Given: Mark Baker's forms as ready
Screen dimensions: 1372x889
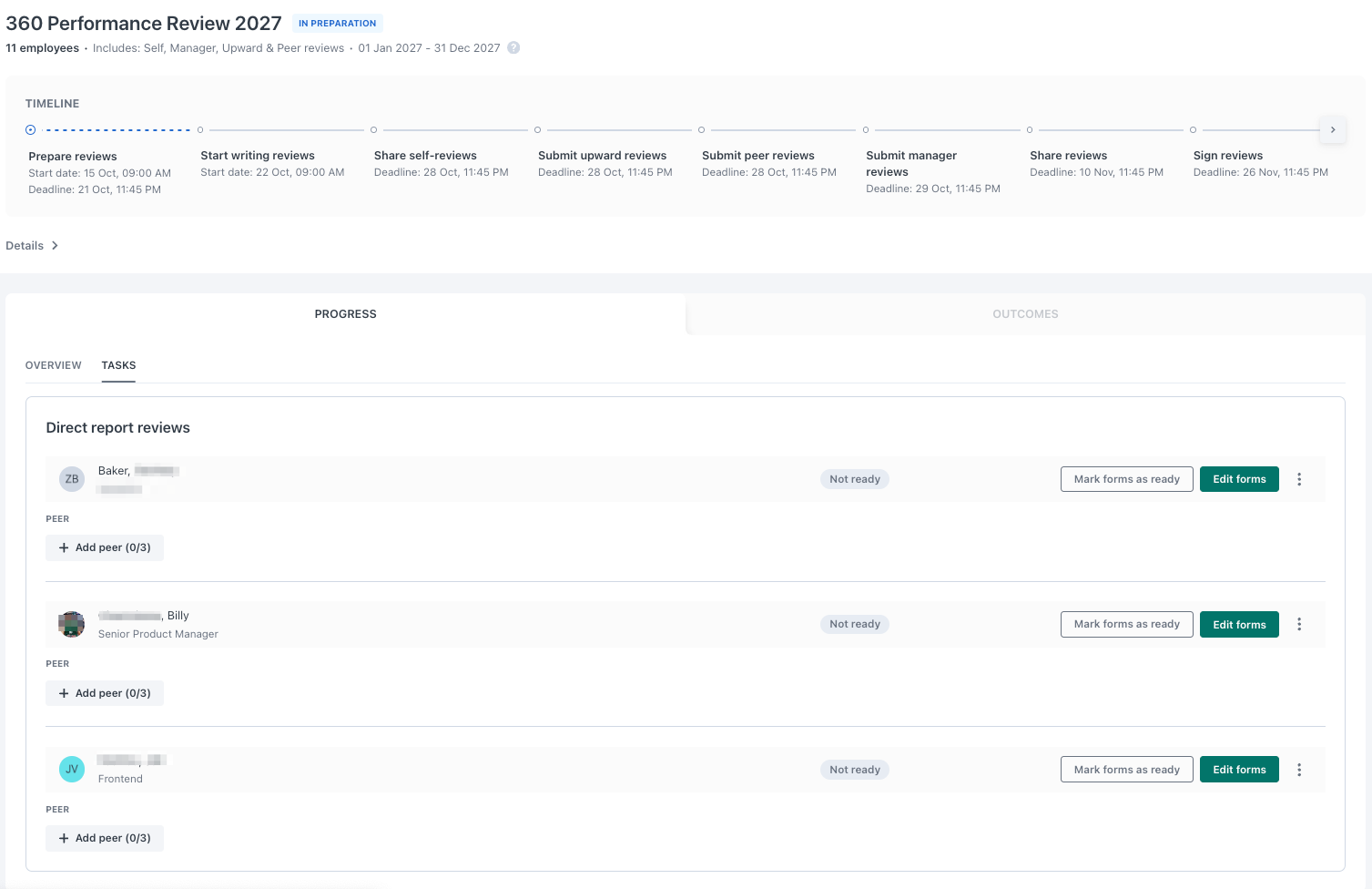Looking at the screenshot, I should coord(1126,479).
